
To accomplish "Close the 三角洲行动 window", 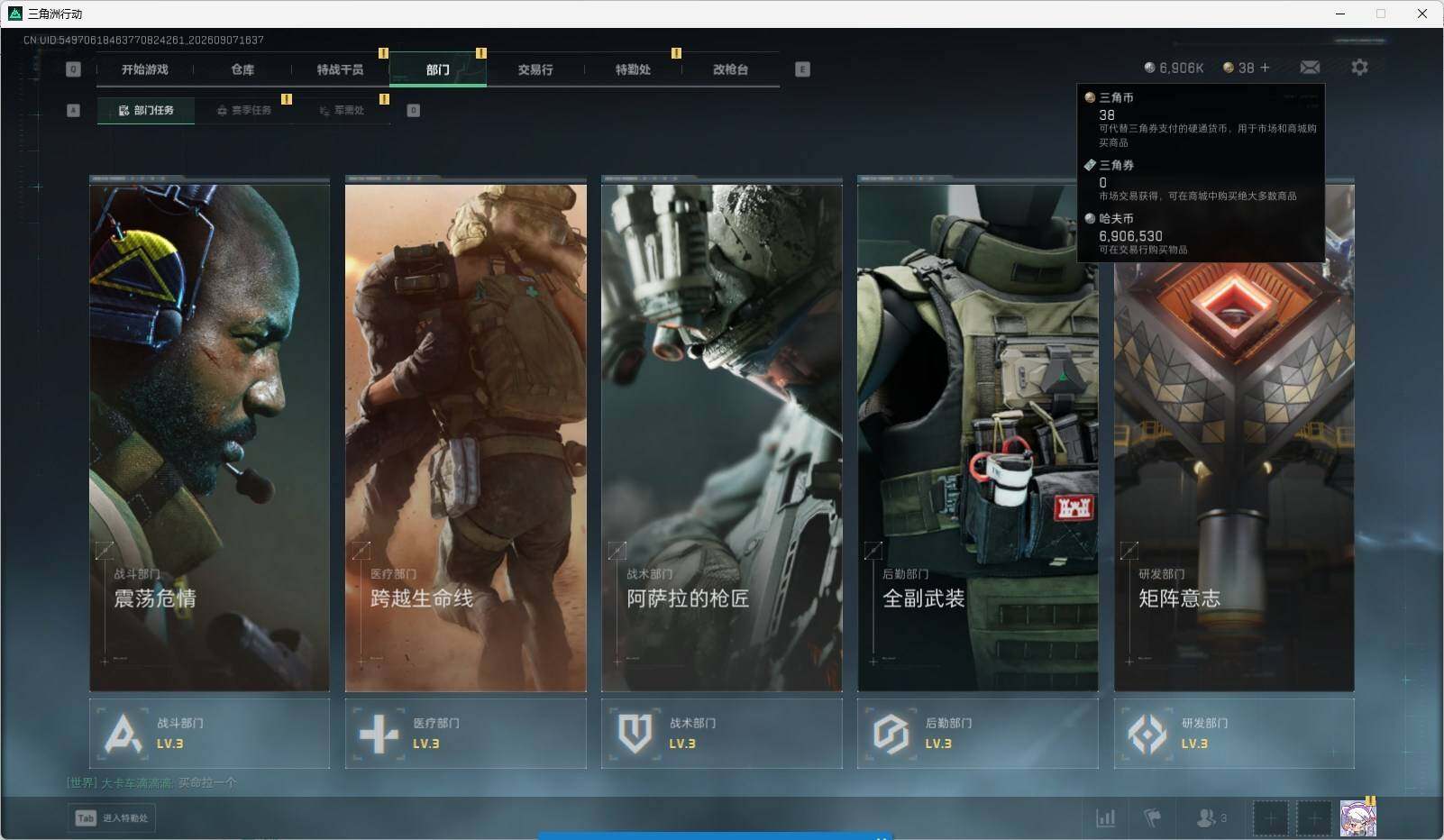I will pyautogui.click(x=1422, y=14).
